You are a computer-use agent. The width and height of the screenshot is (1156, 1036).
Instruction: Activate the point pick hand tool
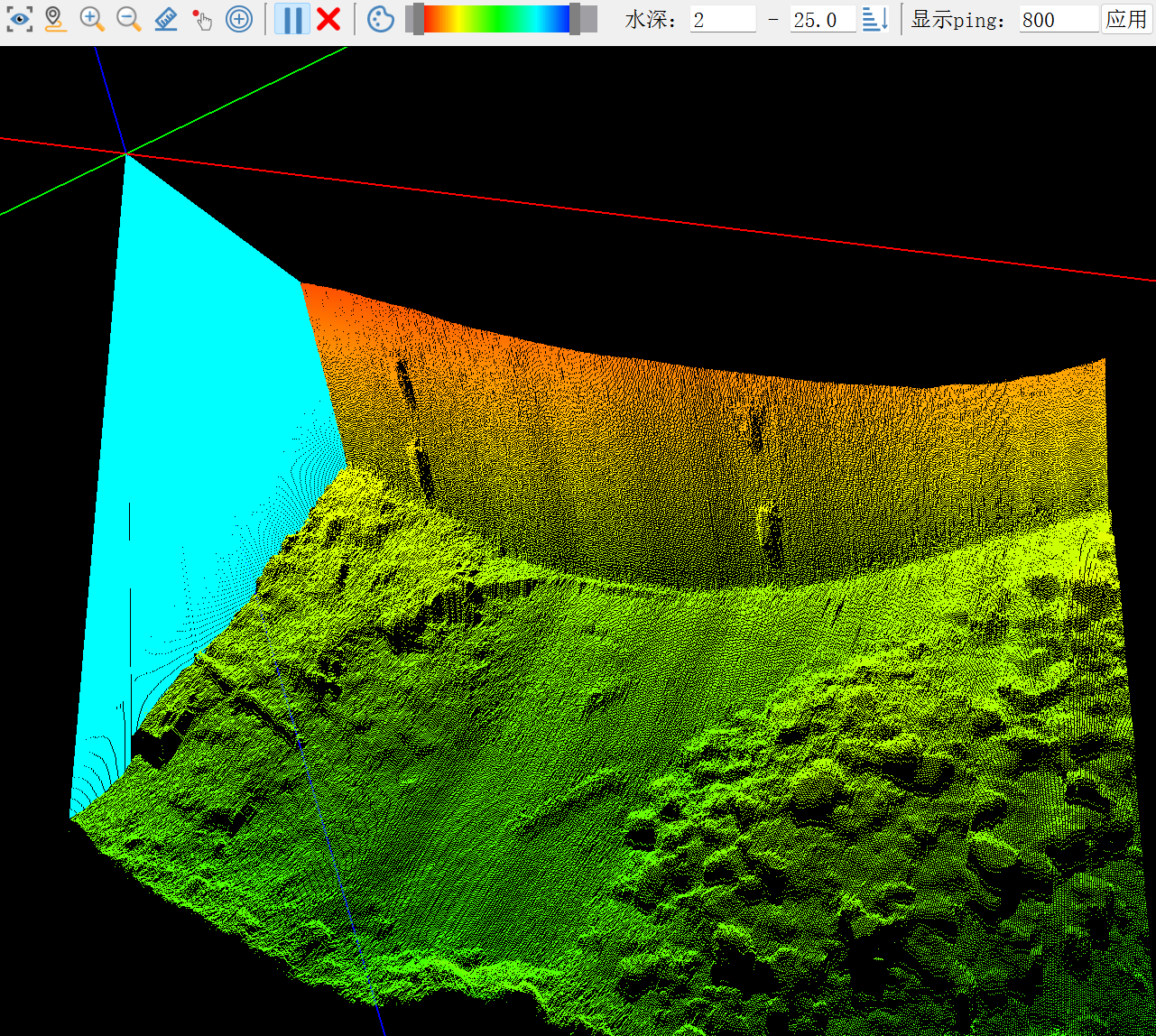point(202,19)
